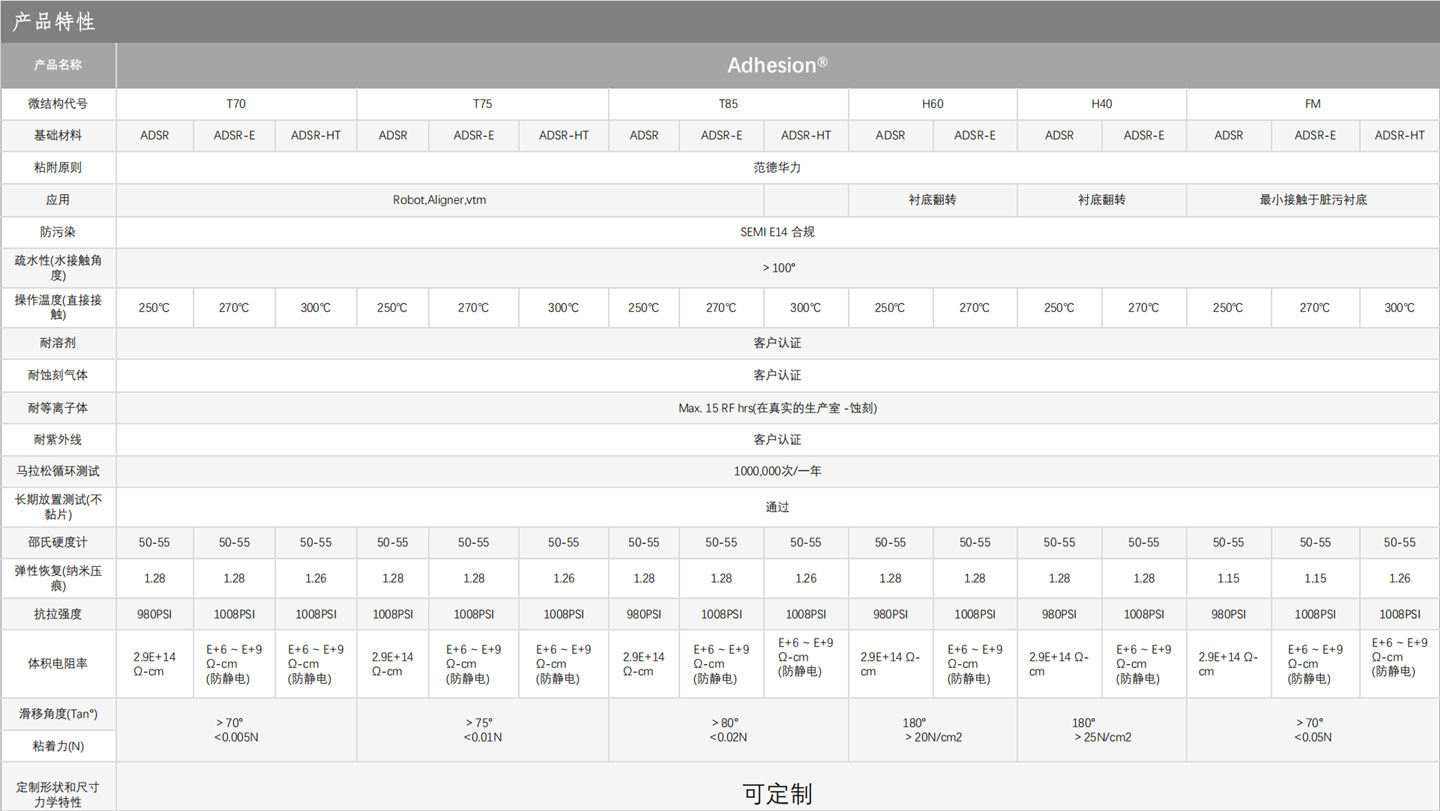The width and height of the screenshot is (1440, 811).
Task: Select the Max. 15 RF hrs plasma cell
Action: pos(777,408)
